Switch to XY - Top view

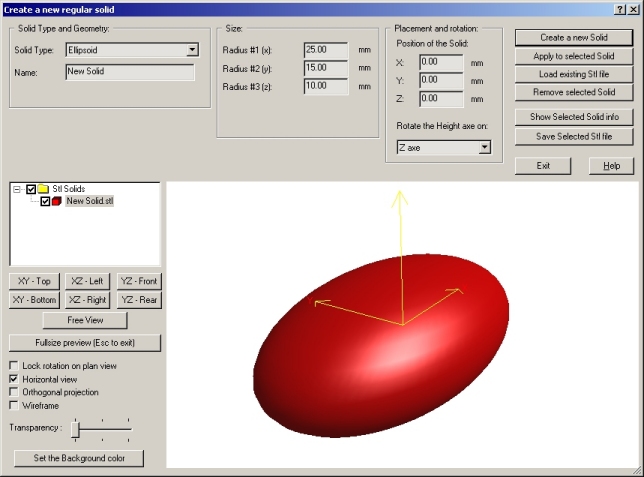[x=34, y=281]
